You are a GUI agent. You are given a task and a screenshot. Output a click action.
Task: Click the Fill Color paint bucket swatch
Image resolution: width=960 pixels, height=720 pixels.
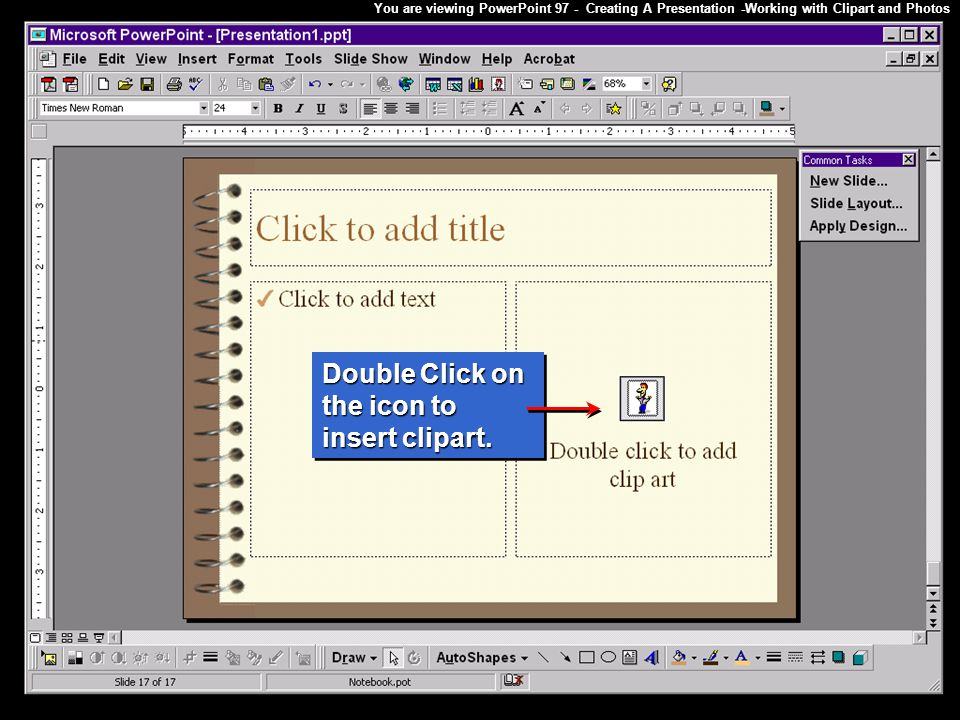(x=679, y=658)
